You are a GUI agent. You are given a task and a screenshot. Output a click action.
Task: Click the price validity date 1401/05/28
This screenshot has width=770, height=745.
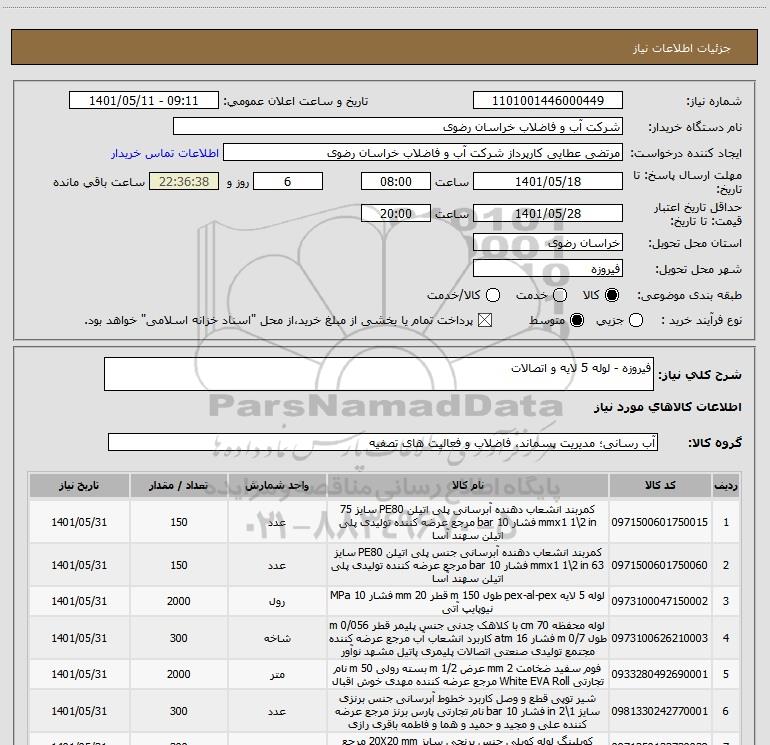click(548, 213)
